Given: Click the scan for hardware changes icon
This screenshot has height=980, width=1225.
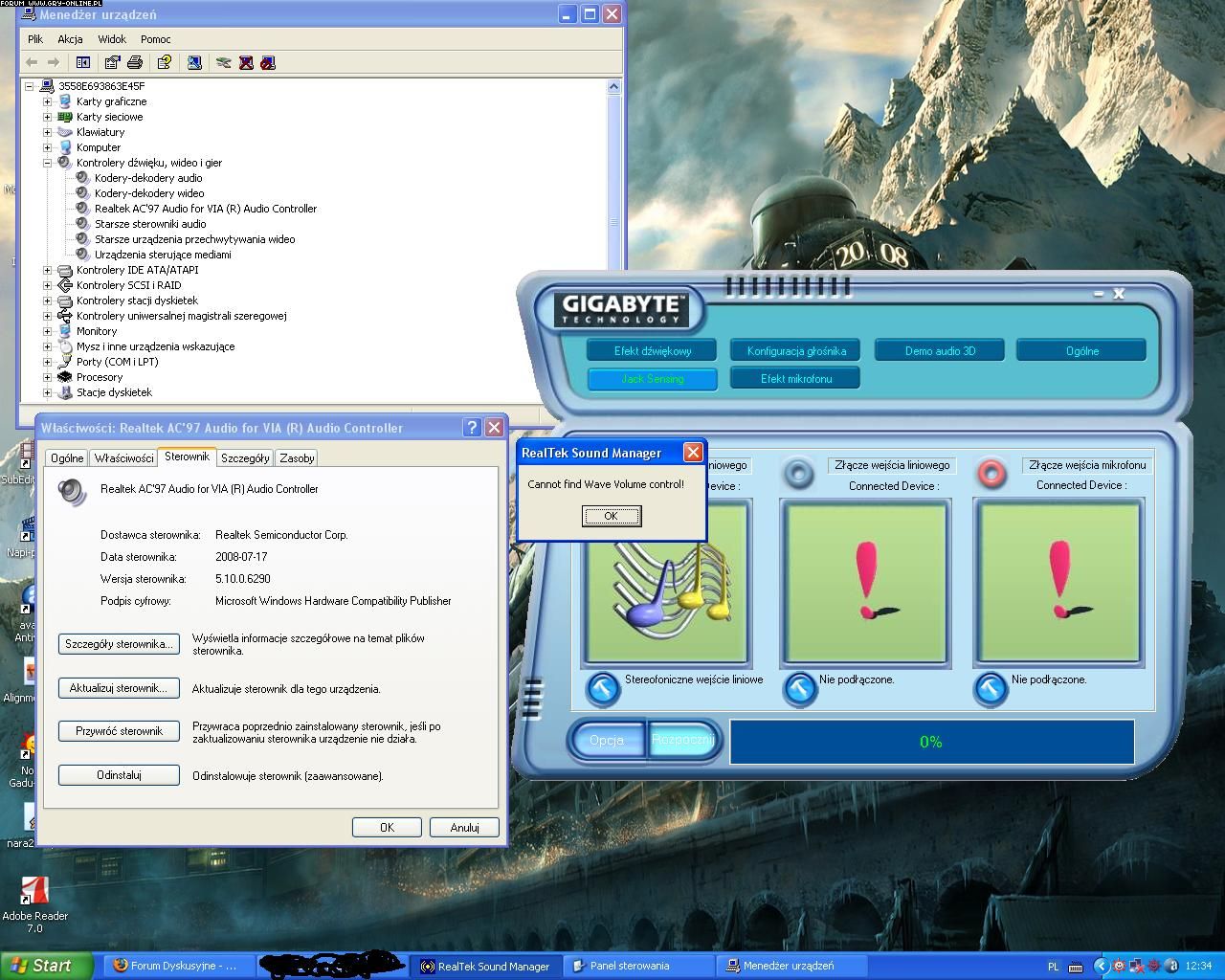Looking at the screenshot, I should coord(194,62).
